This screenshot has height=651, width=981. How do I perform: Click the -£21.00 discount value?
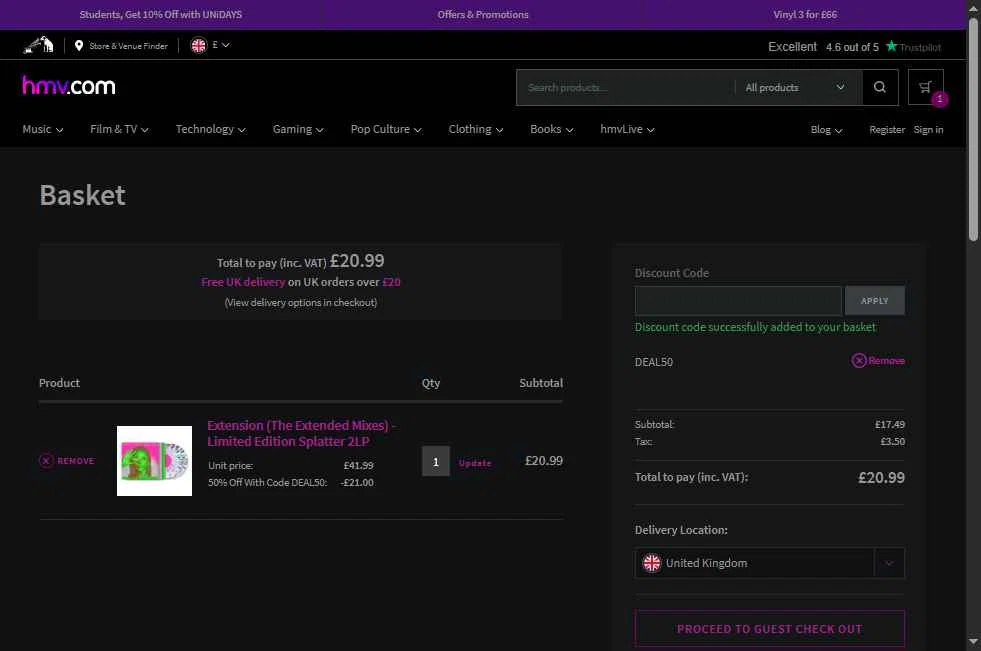point(357,483)
